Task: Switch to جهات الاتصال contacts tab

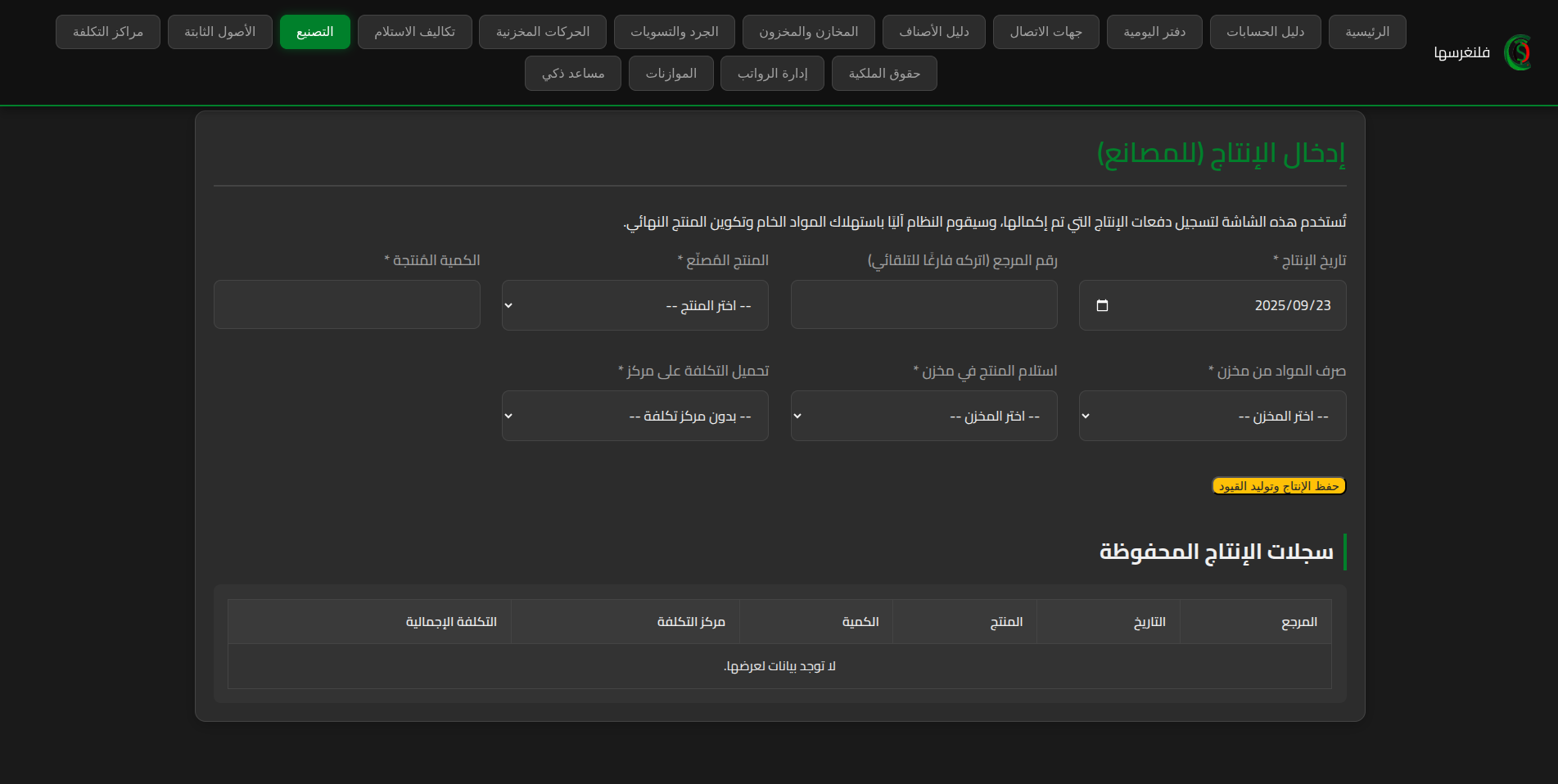Action: pos(1045,32)
